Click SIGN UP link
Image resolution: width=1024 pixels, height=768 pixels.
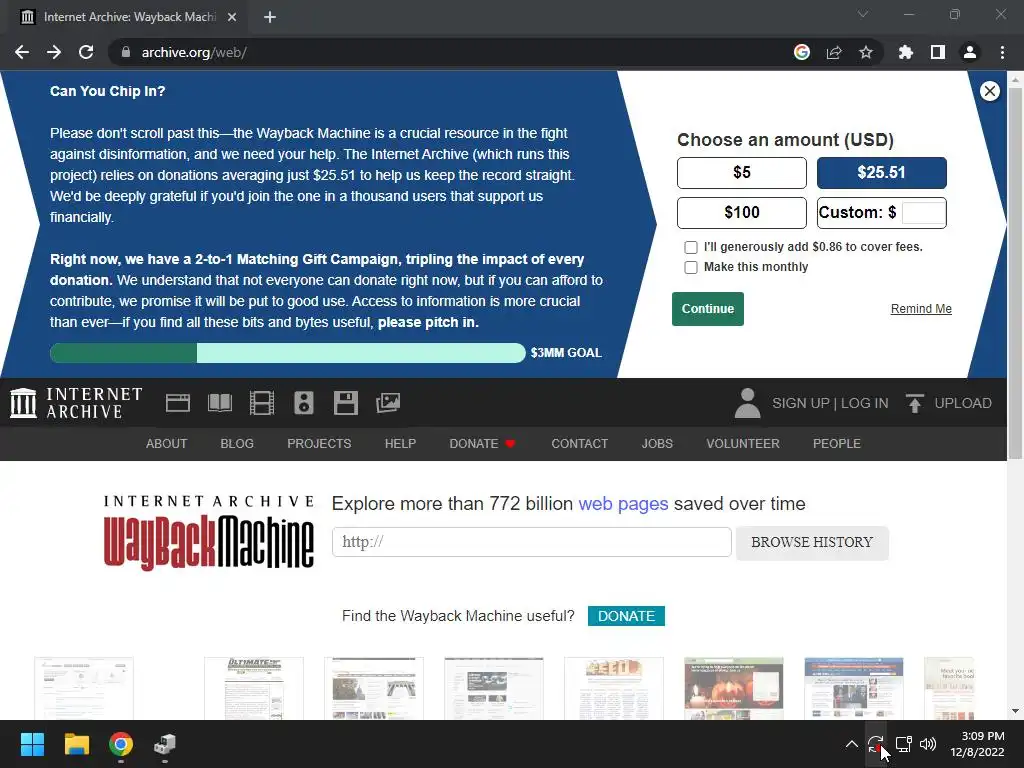pyautogui.click(x=801, y=403)
